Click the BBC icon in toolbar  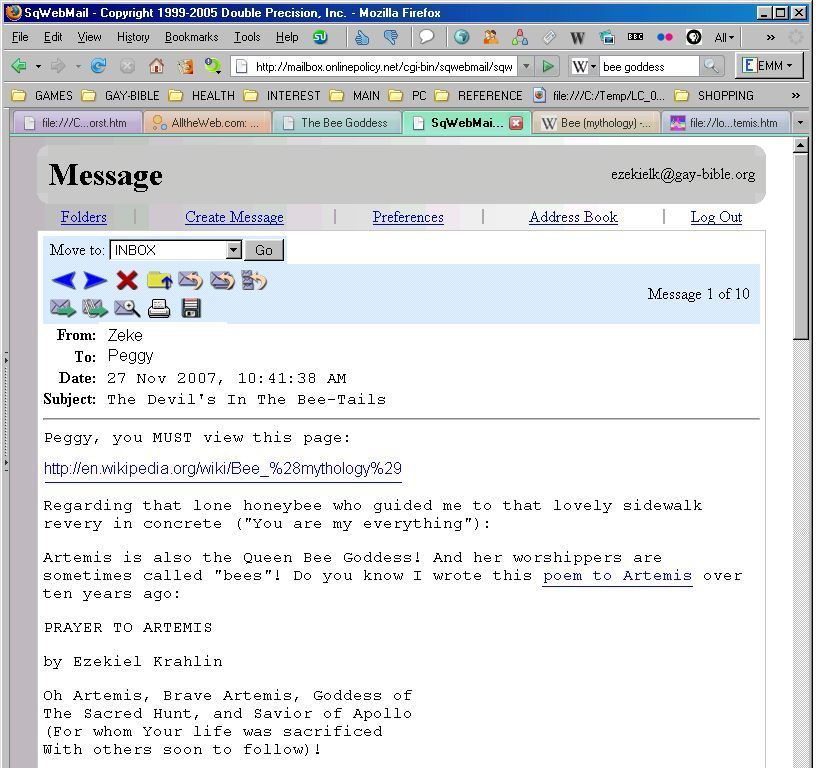635,37
